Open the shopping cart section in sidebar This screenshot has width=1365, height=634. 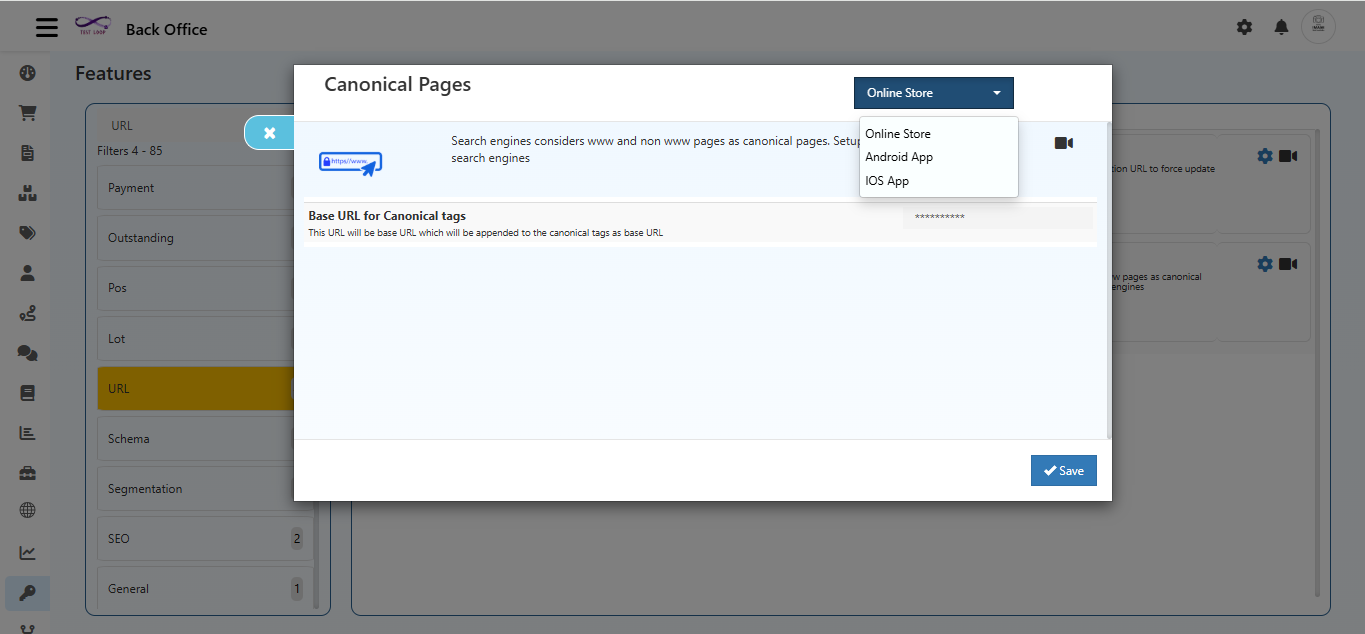coord(27,112)
